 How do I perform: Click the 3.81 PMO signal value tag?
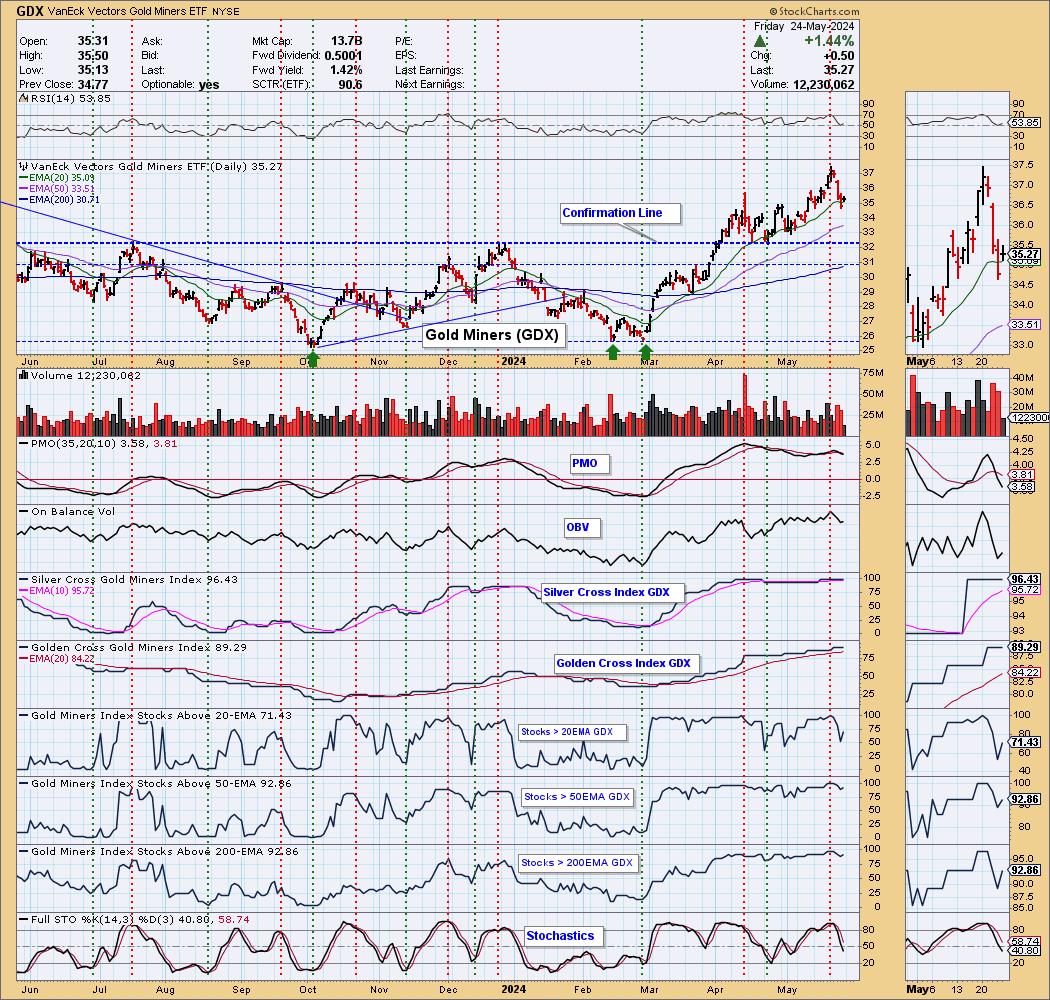coord(1023,475)
